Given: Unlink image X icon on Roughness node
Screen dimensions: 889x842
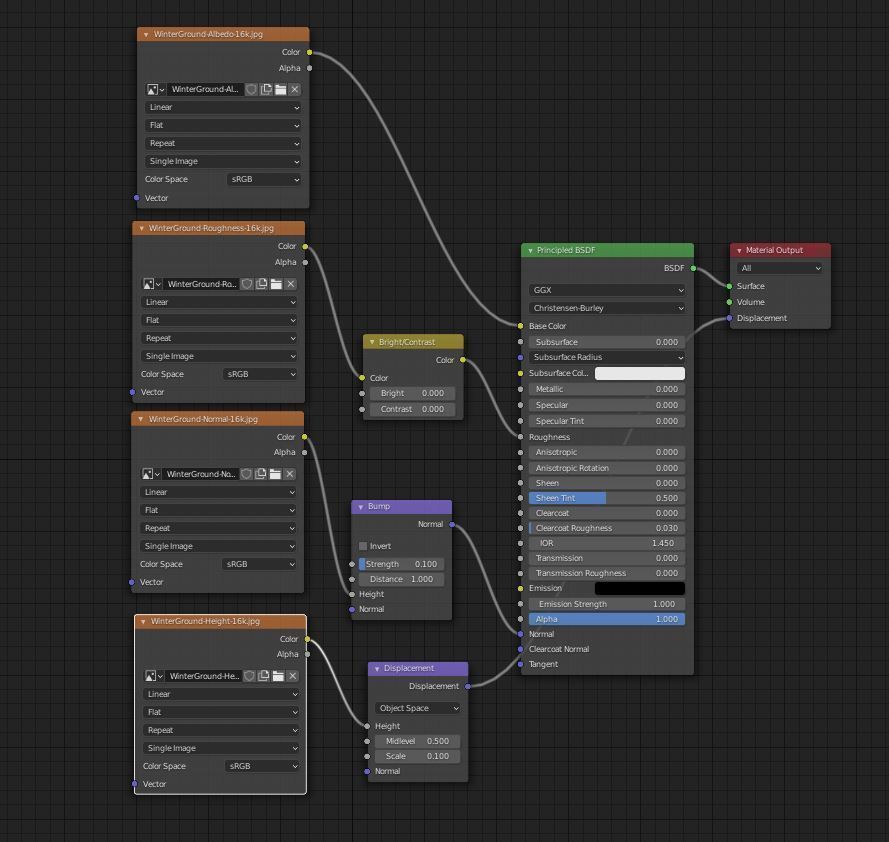Looking at the screenshot, I should tap(291, 284).
